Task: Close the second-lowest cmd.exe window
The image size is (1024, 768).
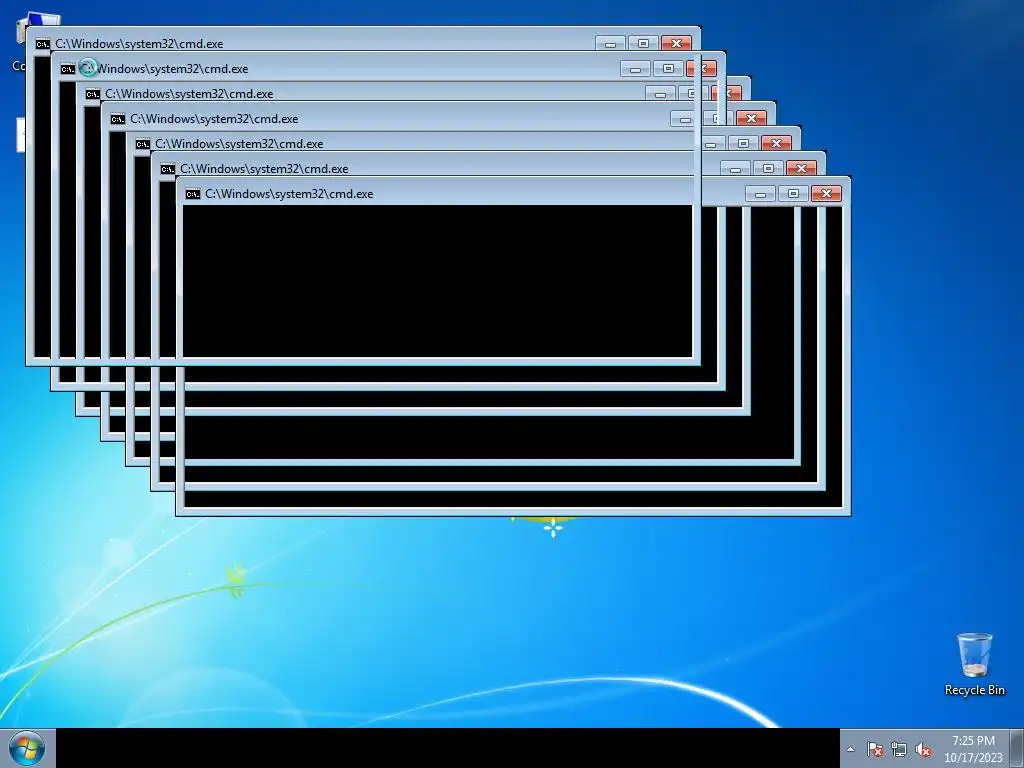Action: (801, 168)
